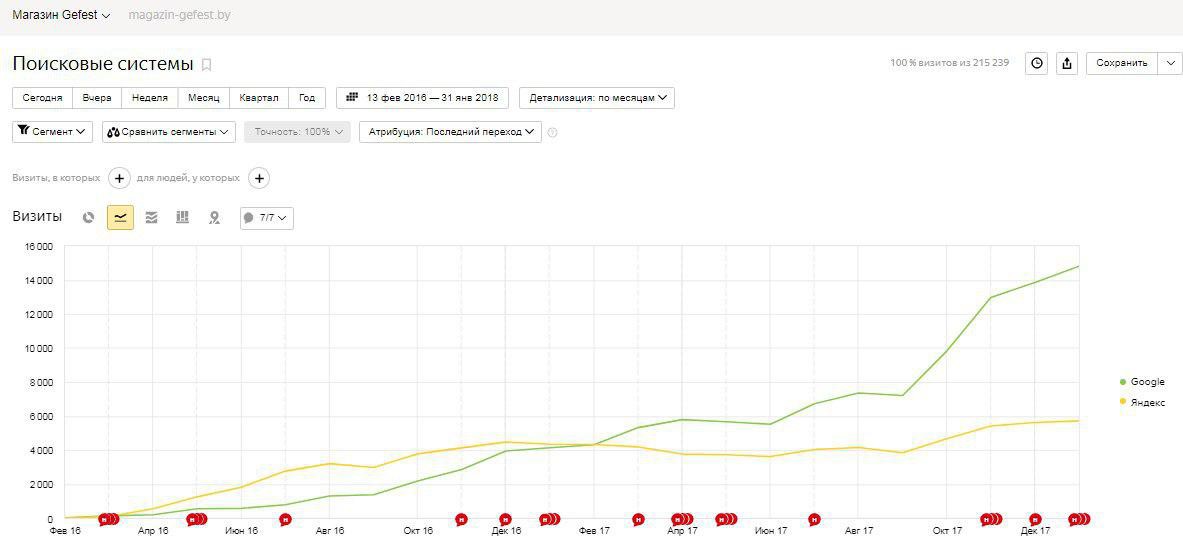Toggle the Google series in the legend
The width and height of the screenshot is (1183, 560).
(x=1142, y=383)
